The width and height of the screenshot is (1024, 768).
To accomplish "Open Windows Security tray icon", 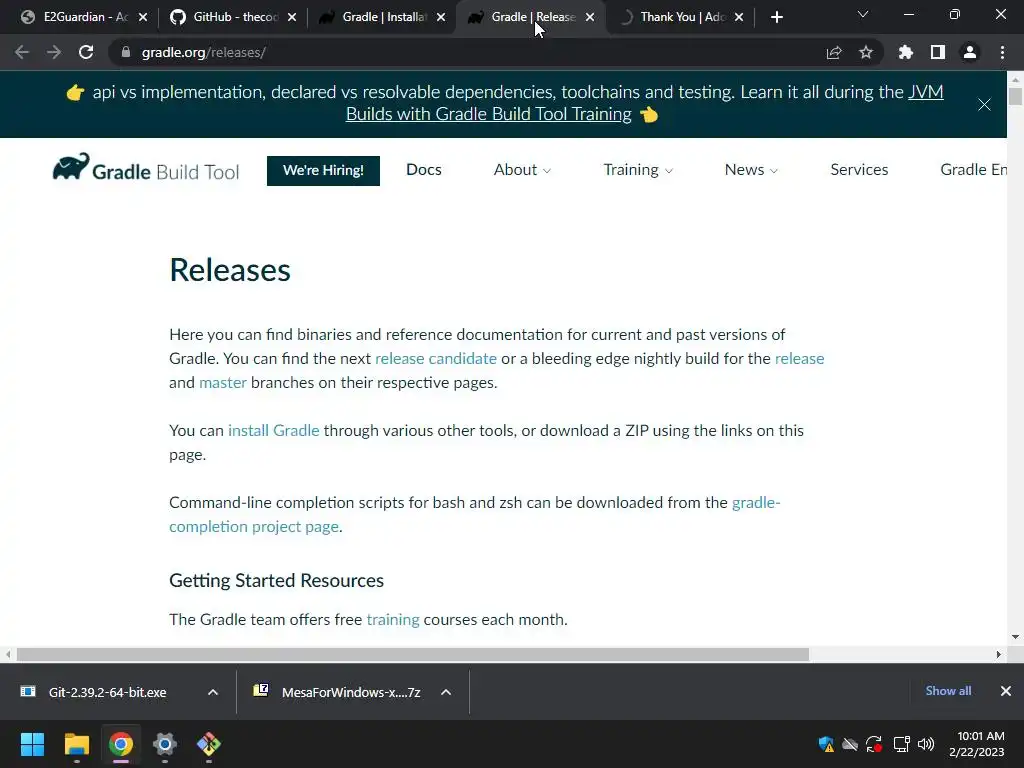I will pos(825,744).
